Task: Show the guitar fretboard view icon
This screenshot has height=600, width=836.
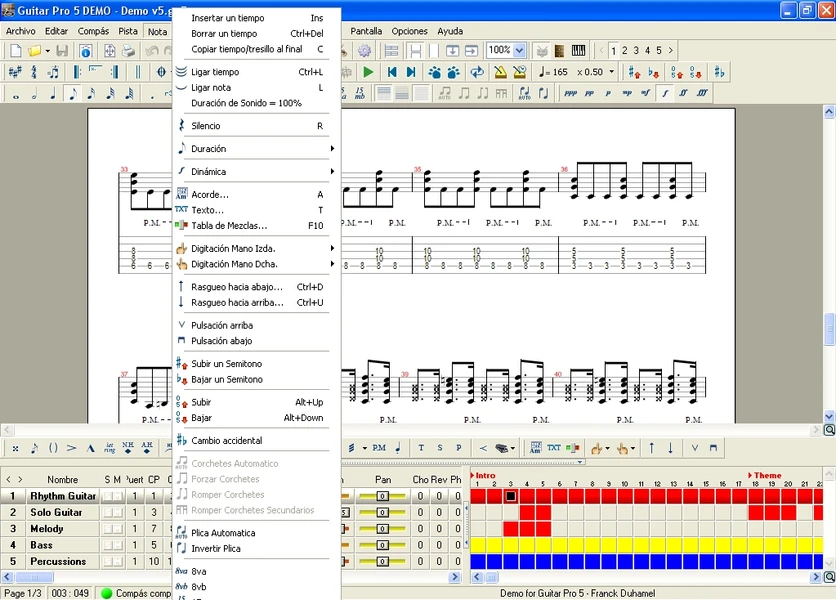Action: pos(559,51)
